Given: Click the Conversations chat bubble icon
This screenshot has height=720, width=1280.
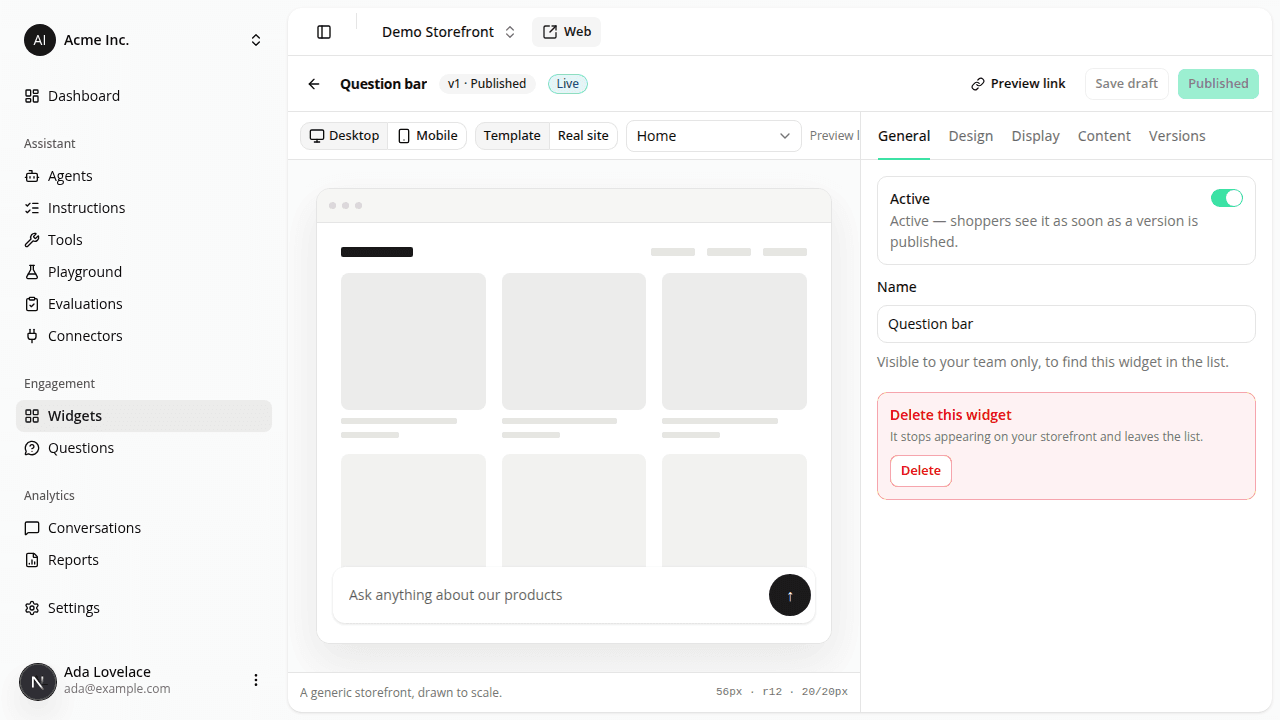Looking at the screenshot, I should tap(32, 528).
